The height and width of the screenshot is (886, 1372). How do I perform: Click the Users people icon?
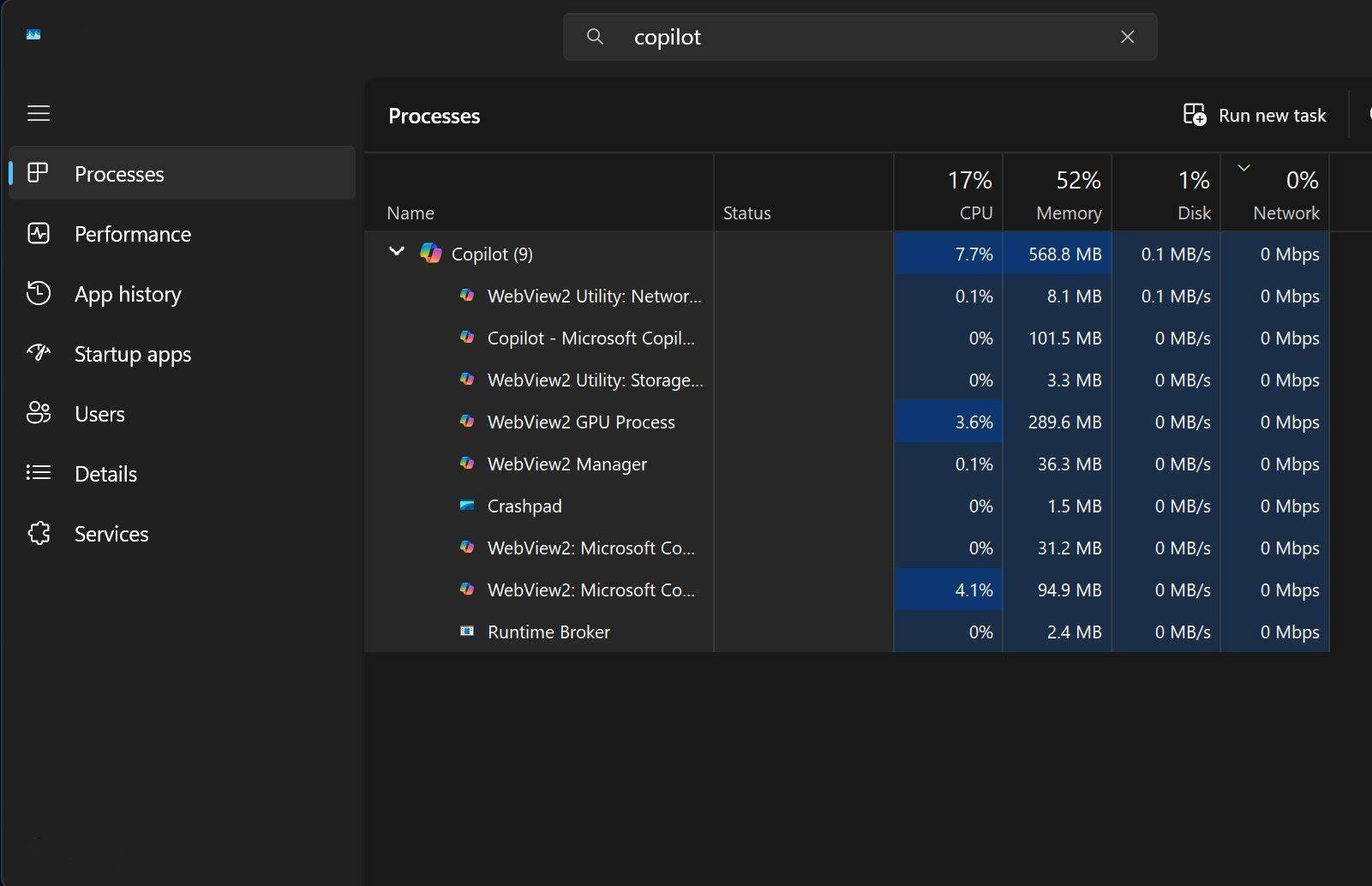tap(39, 413)
